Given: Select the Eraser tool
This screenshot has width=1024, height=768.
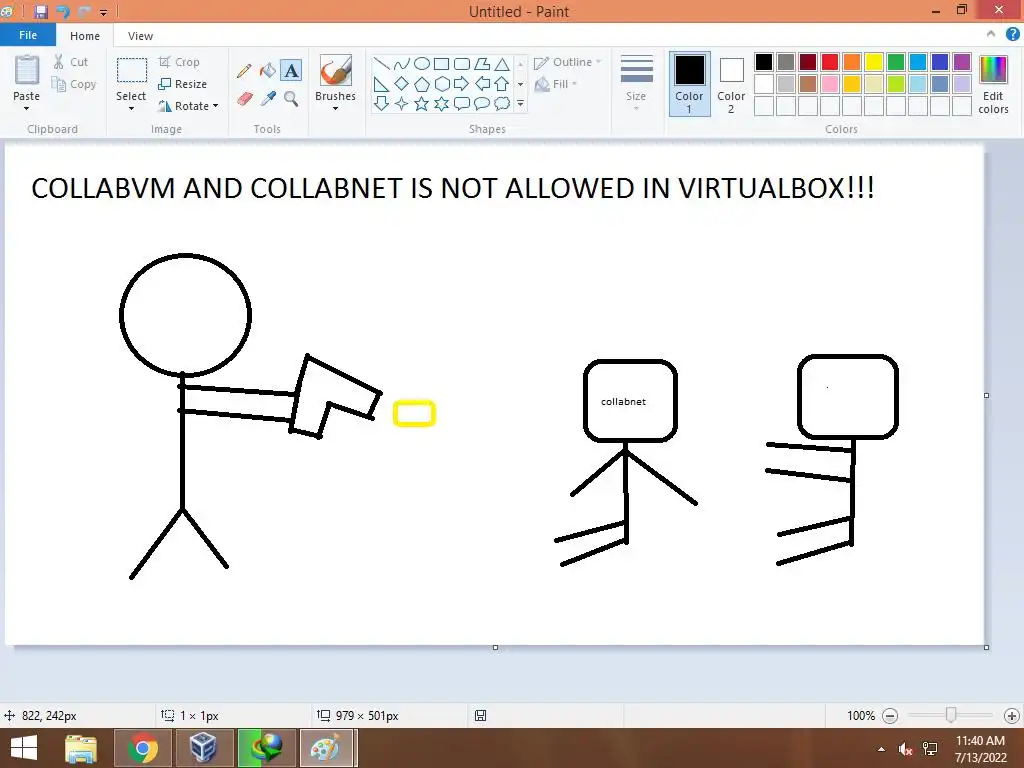Looking at the screenshot, I should pyautogui.click(x=244, y=99).
